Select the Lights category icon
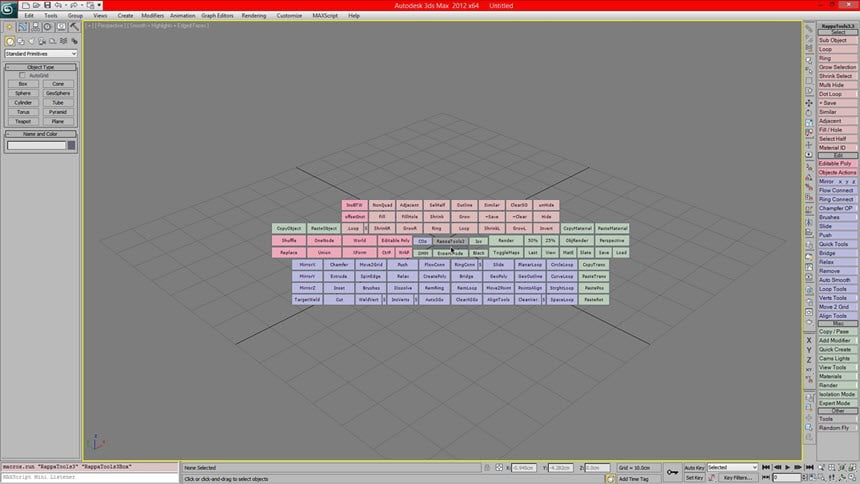The height and width of the screenshot is (484, 860). point(31,41)
